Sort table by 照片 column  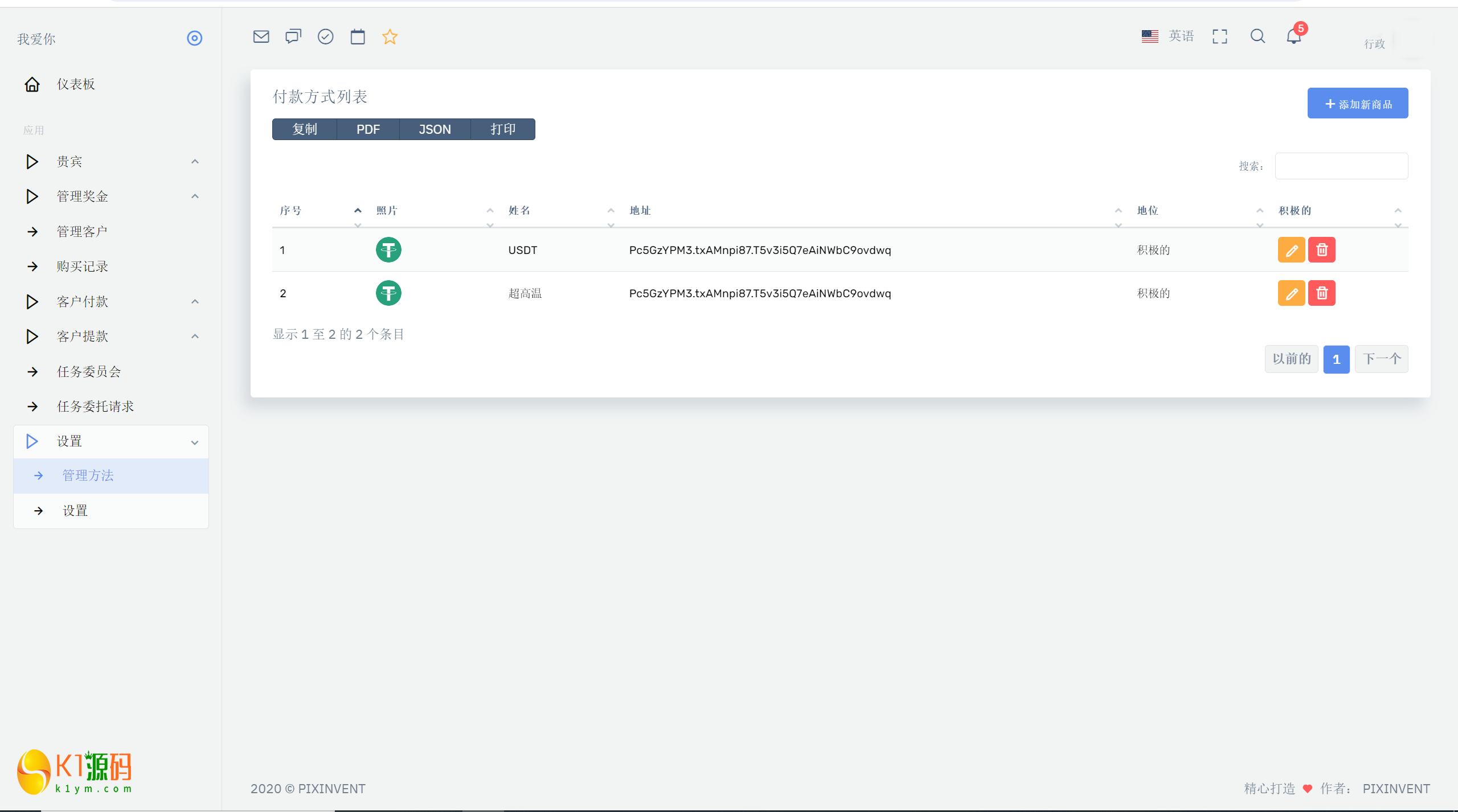(x=435, y=211)
